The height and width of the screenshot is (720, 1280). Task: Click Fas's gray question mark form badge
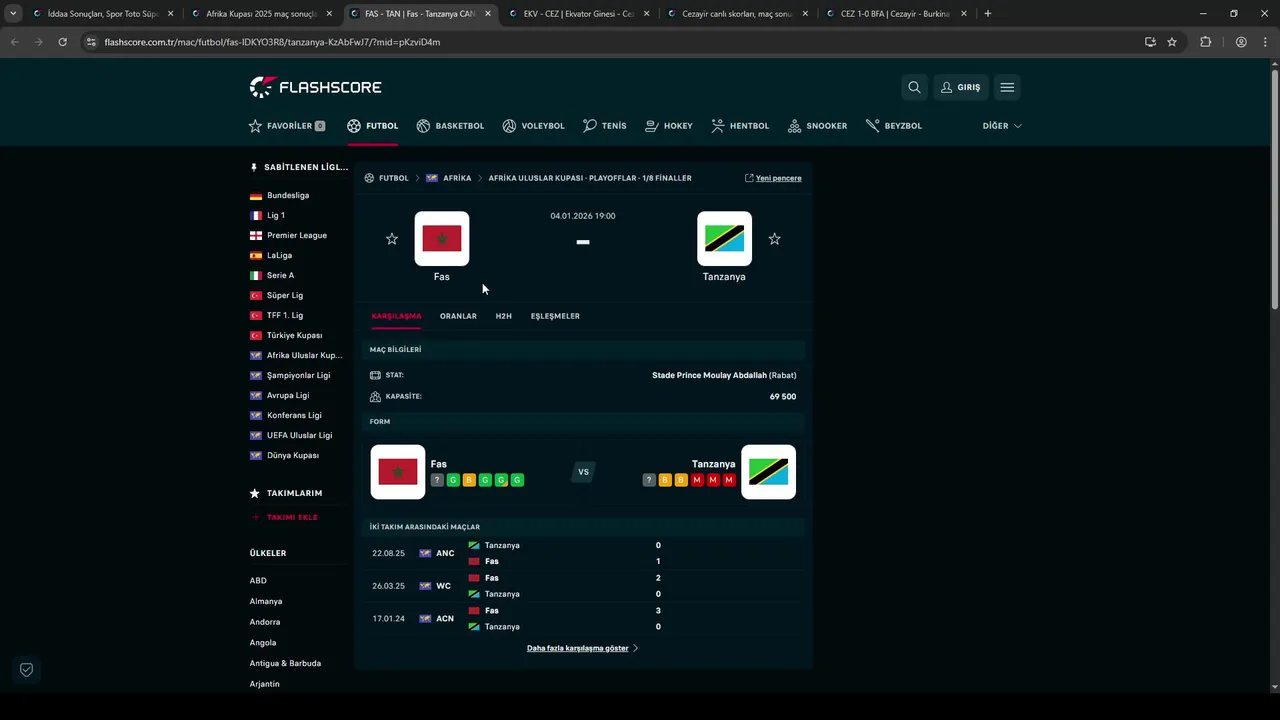[x=437, y=480]
